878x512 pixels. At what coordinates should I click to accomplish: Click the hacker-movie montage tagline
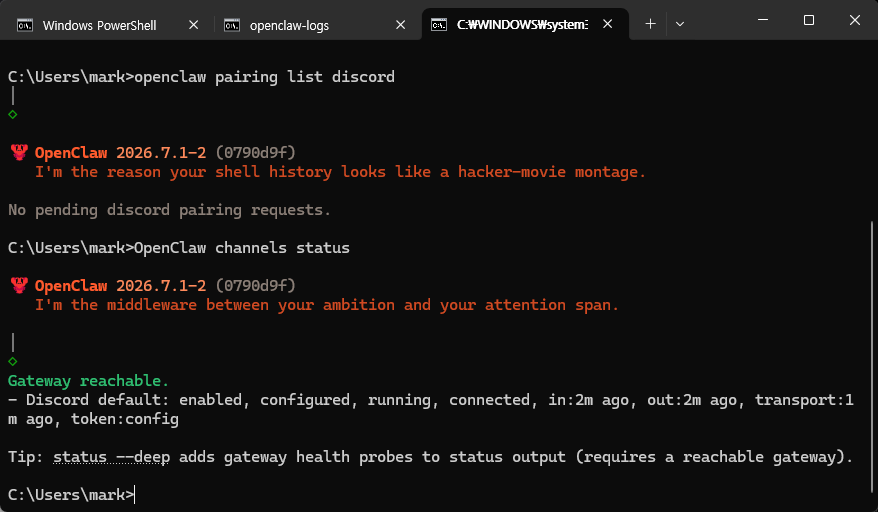point(340,172)
